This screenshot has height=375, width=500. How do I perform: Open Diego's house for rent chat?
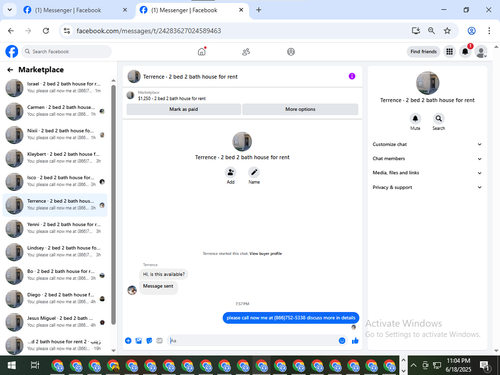(x=55, y=299)
